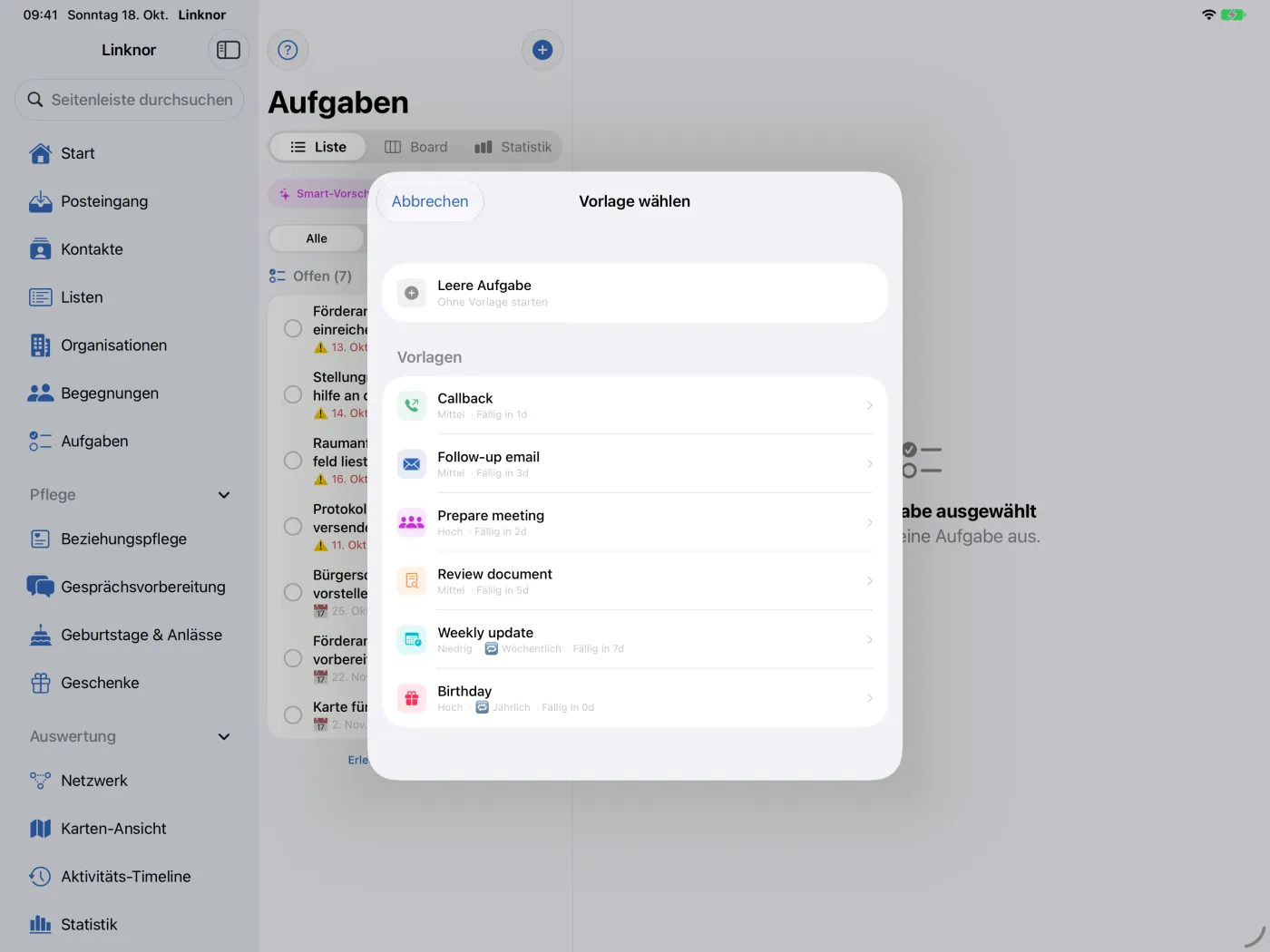Select the Weekly update calendar icon
Image resolution: width=1270 pixels, height=952 pixels.
point(412,639)
